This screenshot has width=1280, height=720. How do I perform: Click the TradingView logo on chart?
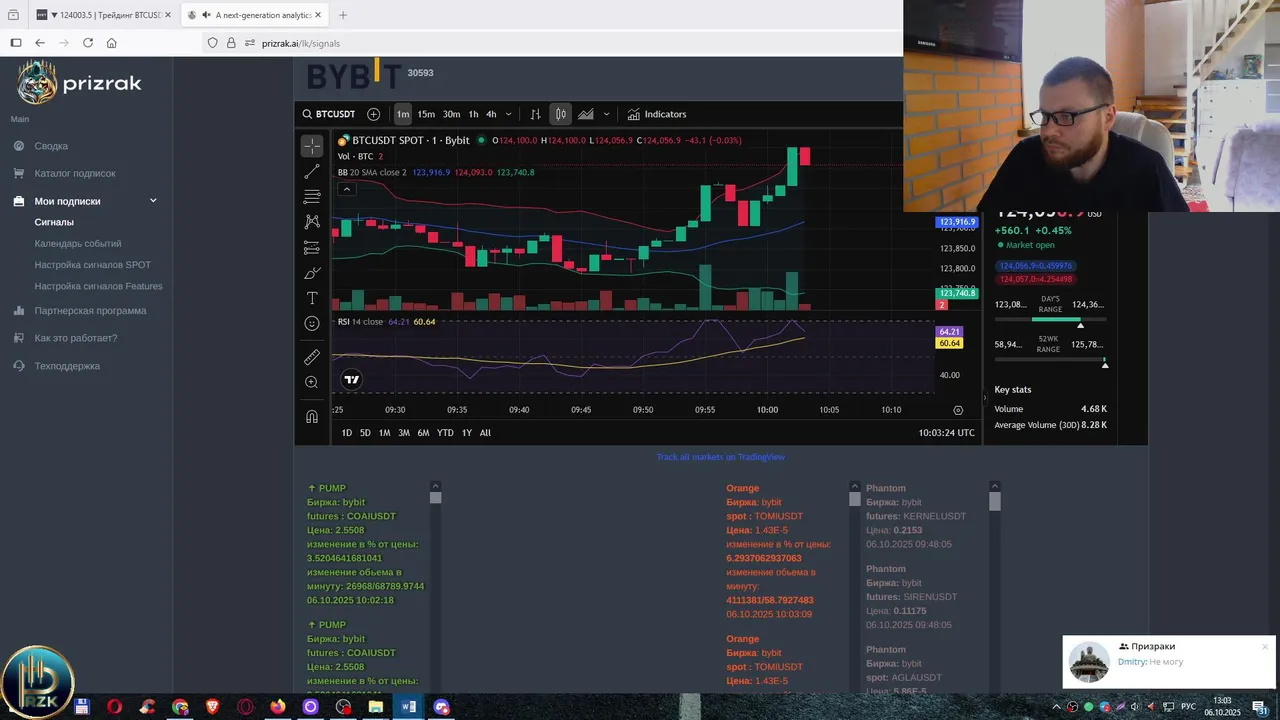pos(351,379)
